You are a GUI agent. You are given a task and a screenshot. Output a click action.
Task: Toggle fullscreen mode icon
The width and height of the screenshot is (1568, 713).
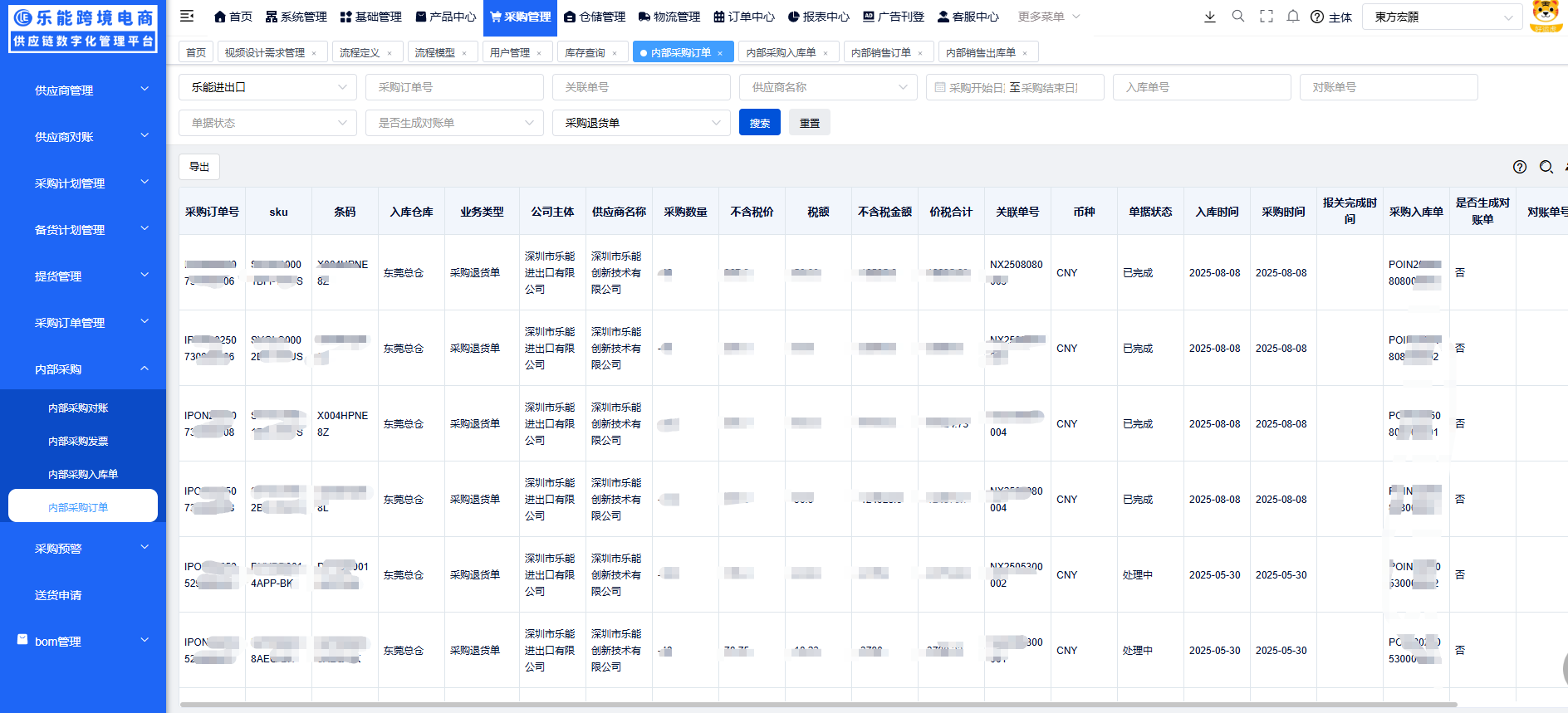(x=1266, y=17)
